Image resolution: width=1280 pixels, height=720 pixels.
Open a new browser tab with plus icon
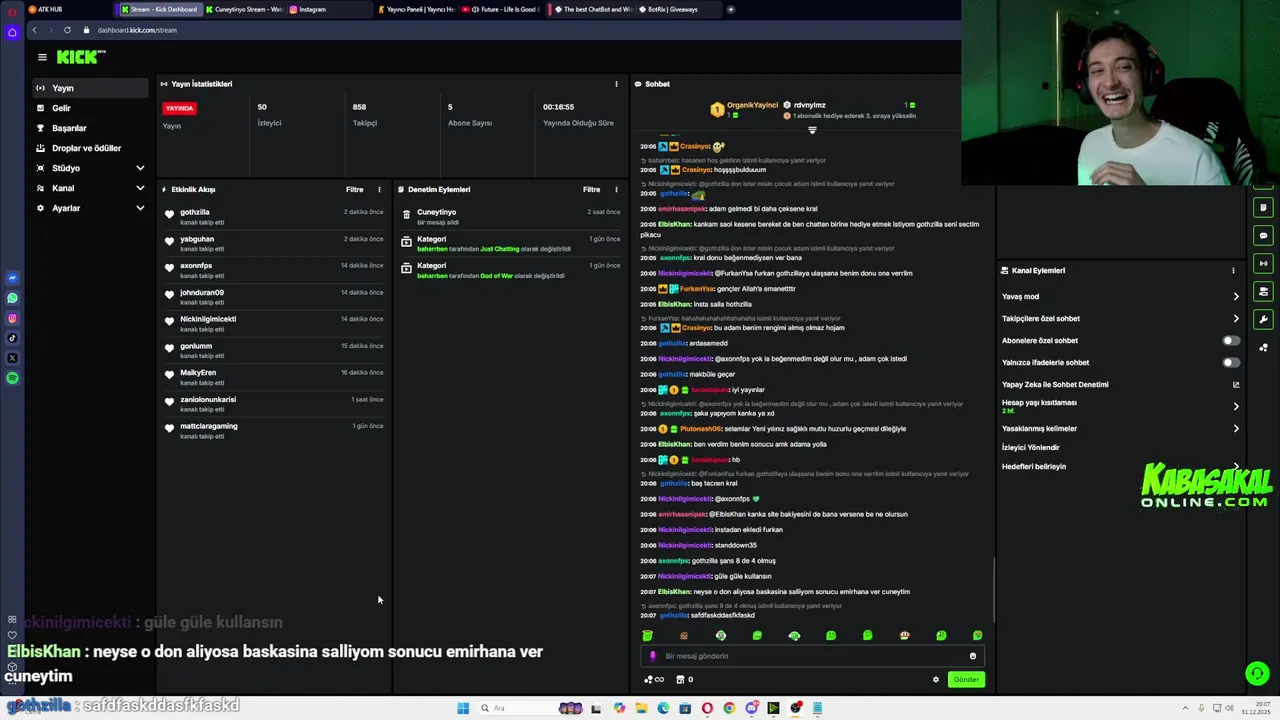(731, 9)
